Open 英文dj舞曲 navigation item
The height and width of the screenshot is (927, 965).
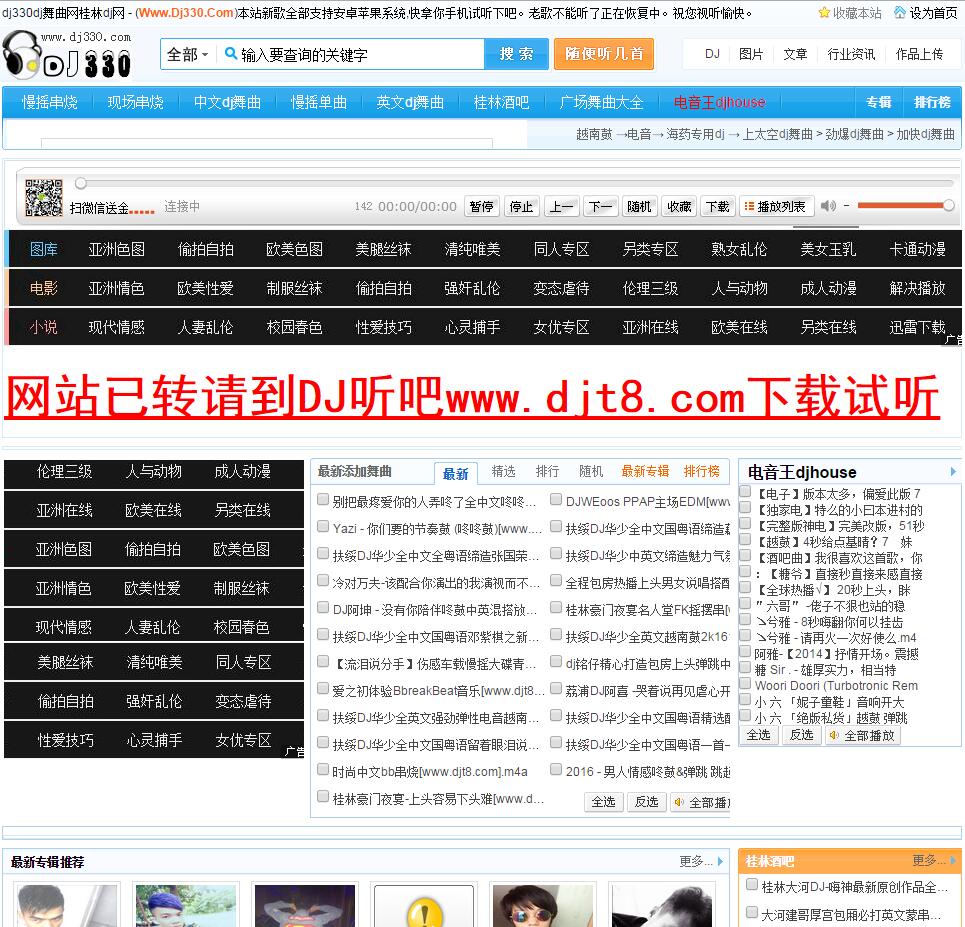pyautogui.click(x=410, y=102)
